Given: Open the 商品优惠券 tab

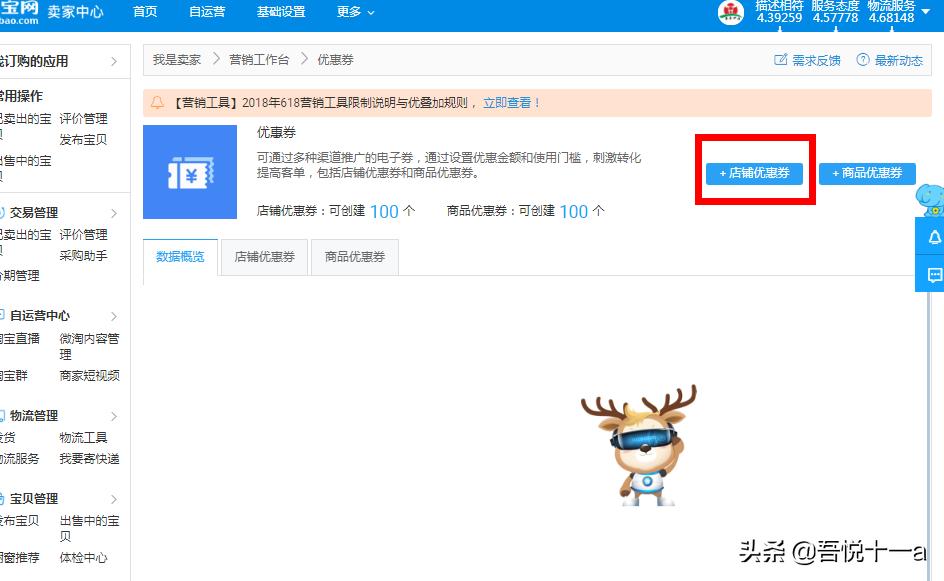Looking at the screenshot, I should click(355, 256).
